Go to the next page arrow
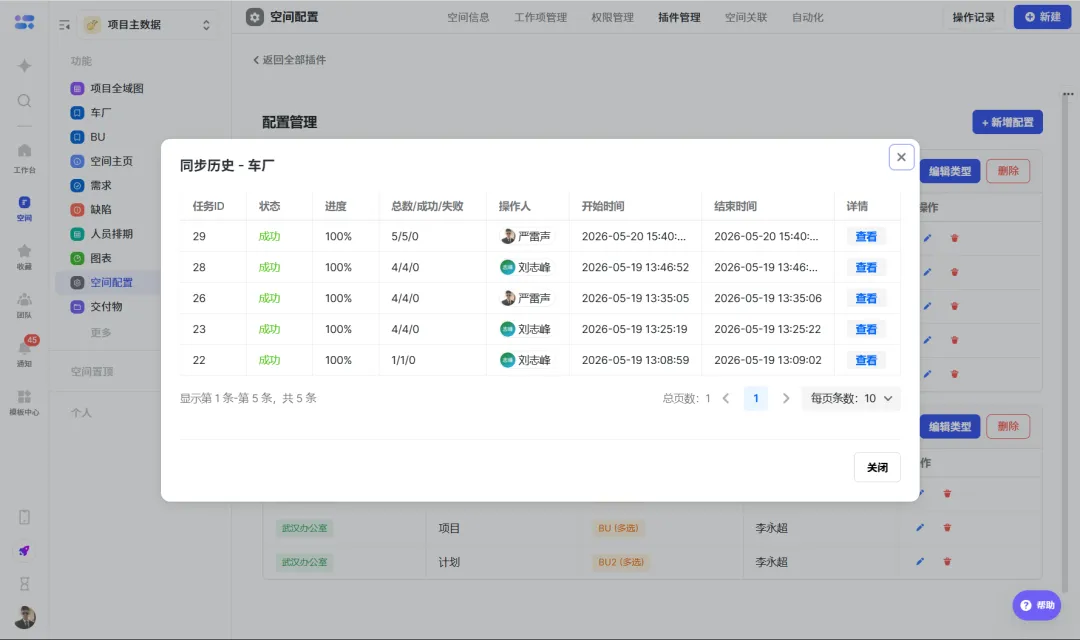The image size is (1080, 640). click(786, 398)
